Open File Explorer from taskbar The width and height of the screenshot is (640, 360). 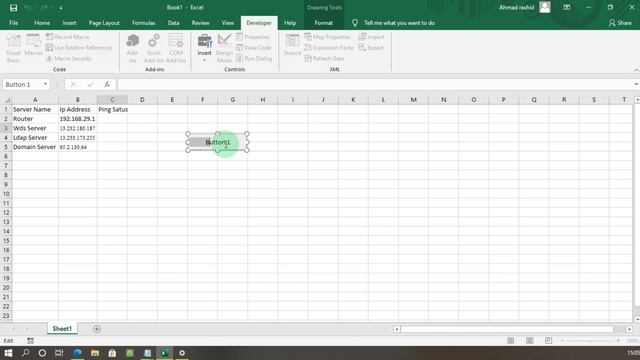pyautogui.click(x=95, y=353)
